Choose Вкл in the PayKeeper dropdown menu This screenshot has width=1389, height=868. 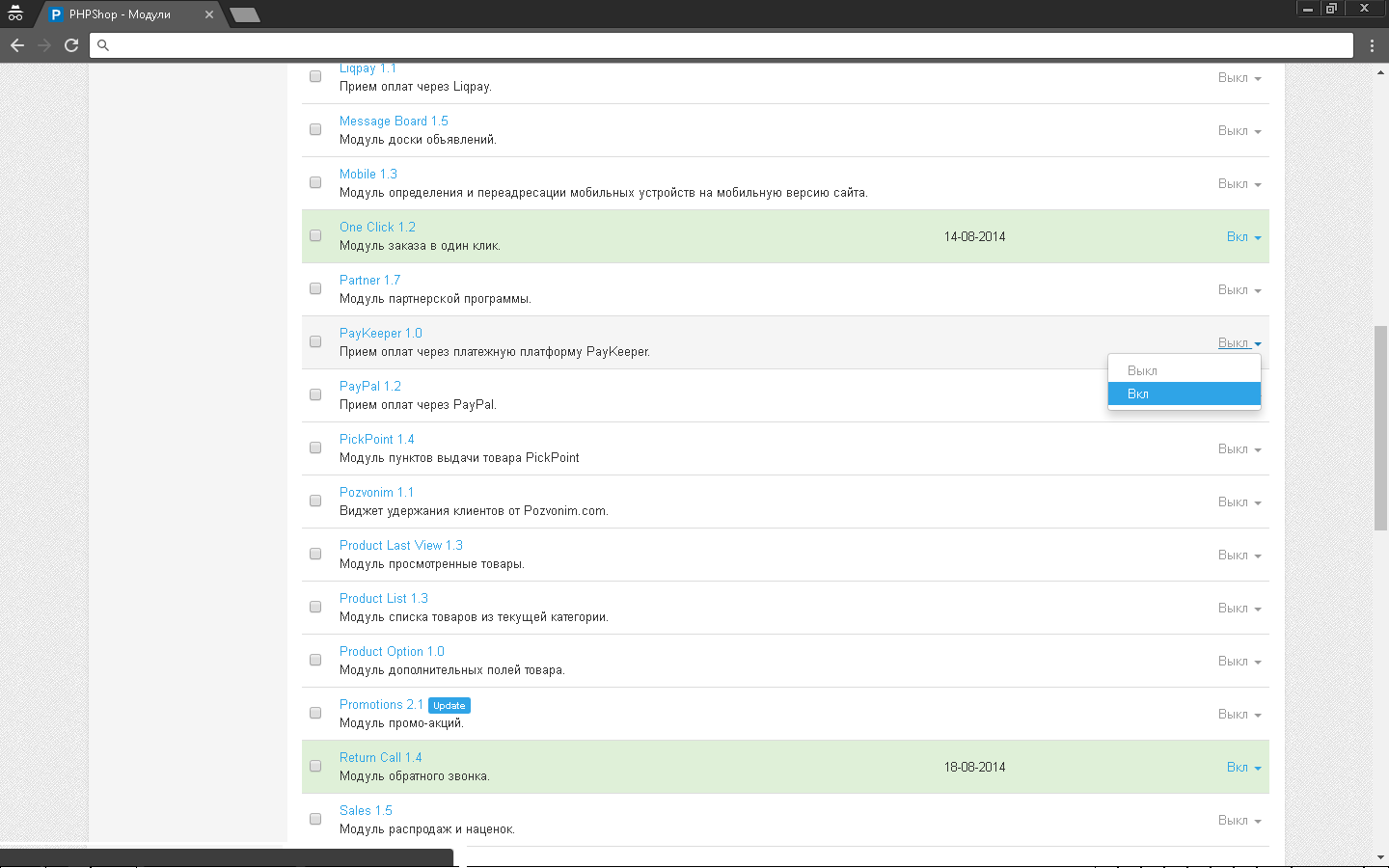point(1184,393)
